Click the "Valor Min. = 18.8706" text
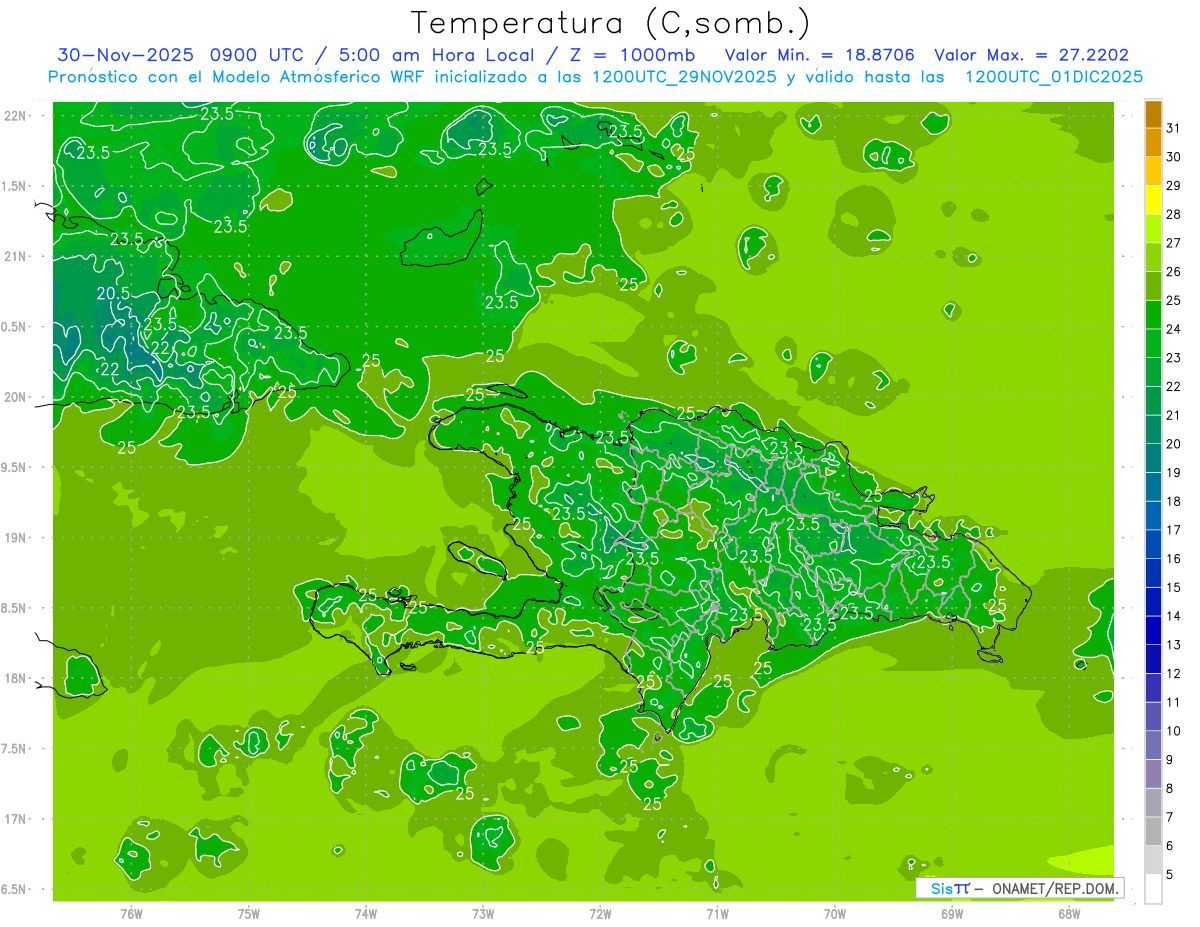 pyautogui.click(x=819, y=55)
